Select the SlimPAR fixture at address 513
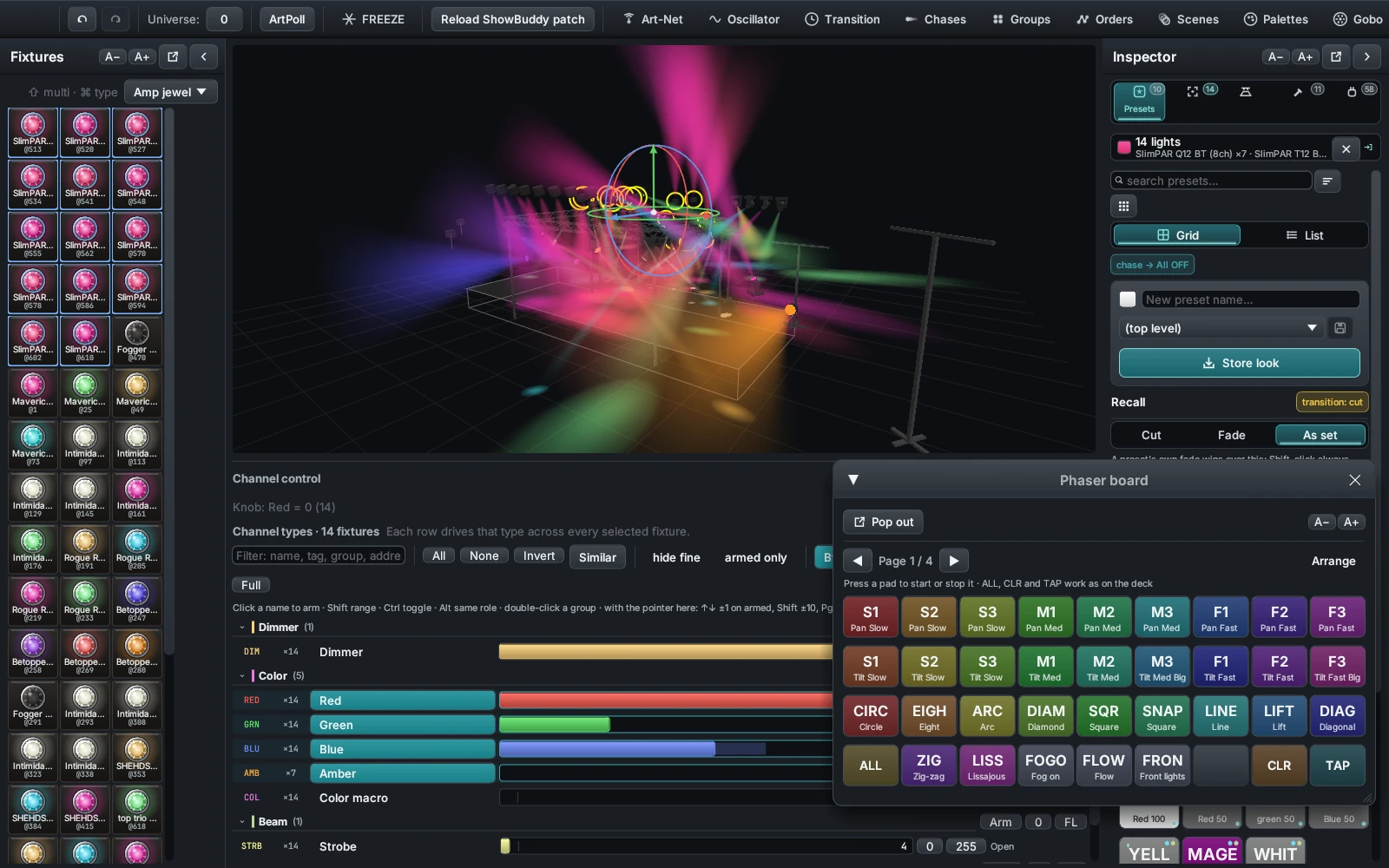 click(x=33, y=133)
